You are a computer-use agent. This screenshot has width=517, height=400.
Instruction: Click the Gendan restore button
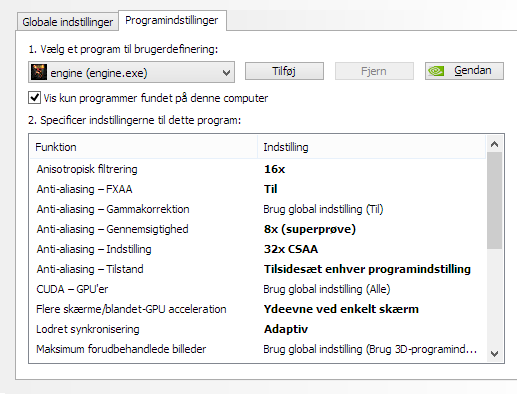pyautogui.click(x=464, y=71)
